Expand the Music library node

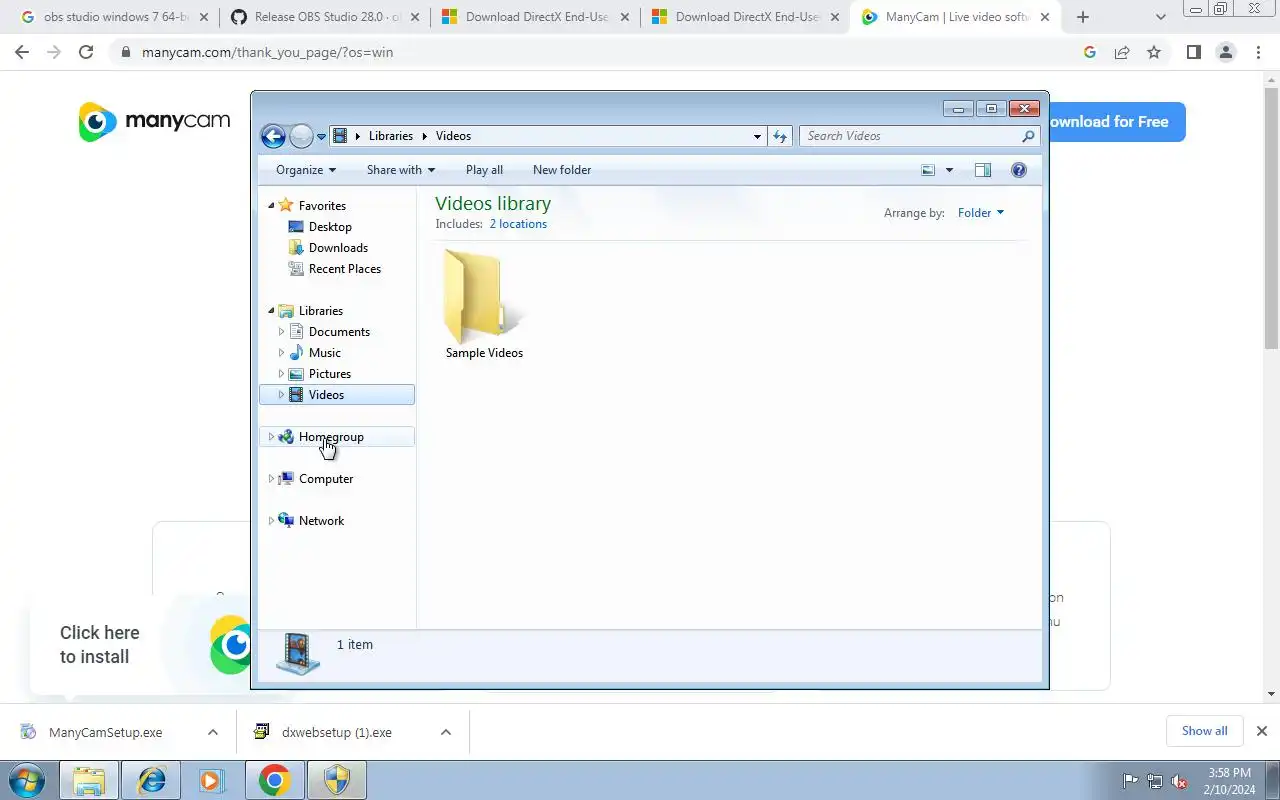pyautogui.click(x=281, y=352)
